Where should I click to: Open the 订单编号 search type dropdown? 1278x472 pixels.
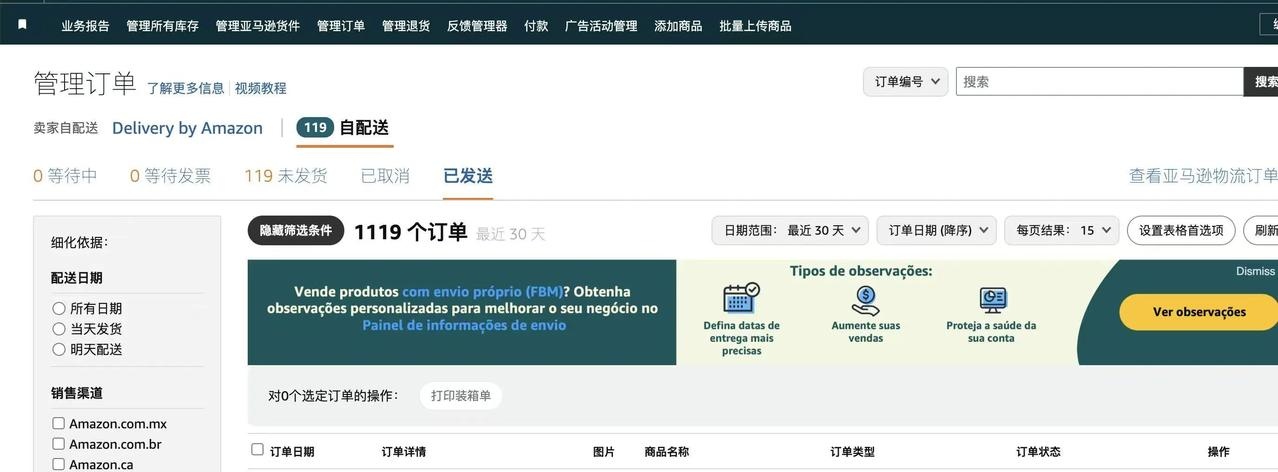tap(905, 82)
